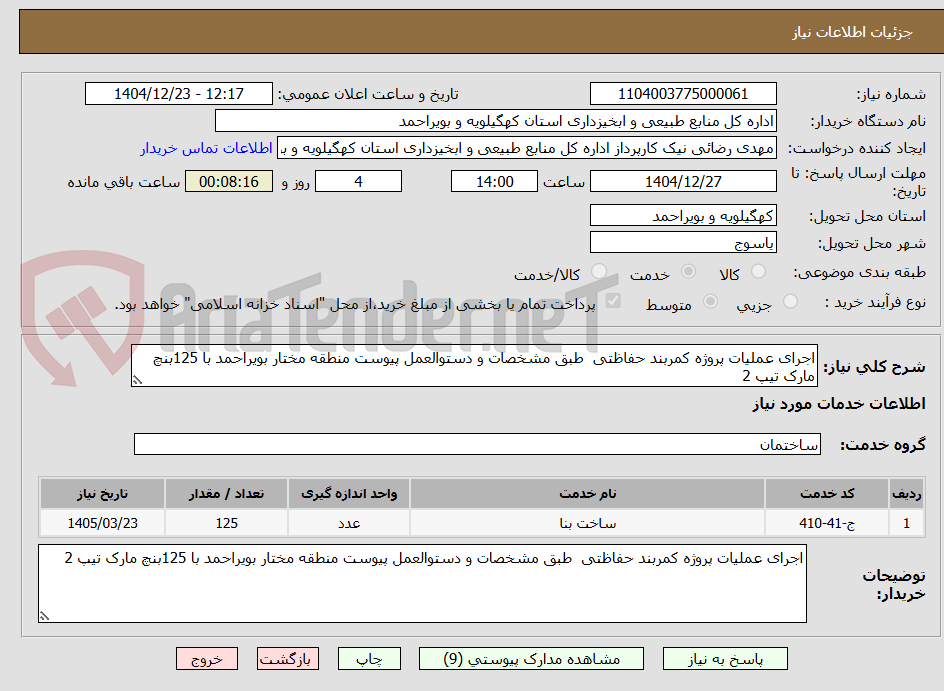Open اطلاعات تماس خریدار link

[x=206, y=148]
